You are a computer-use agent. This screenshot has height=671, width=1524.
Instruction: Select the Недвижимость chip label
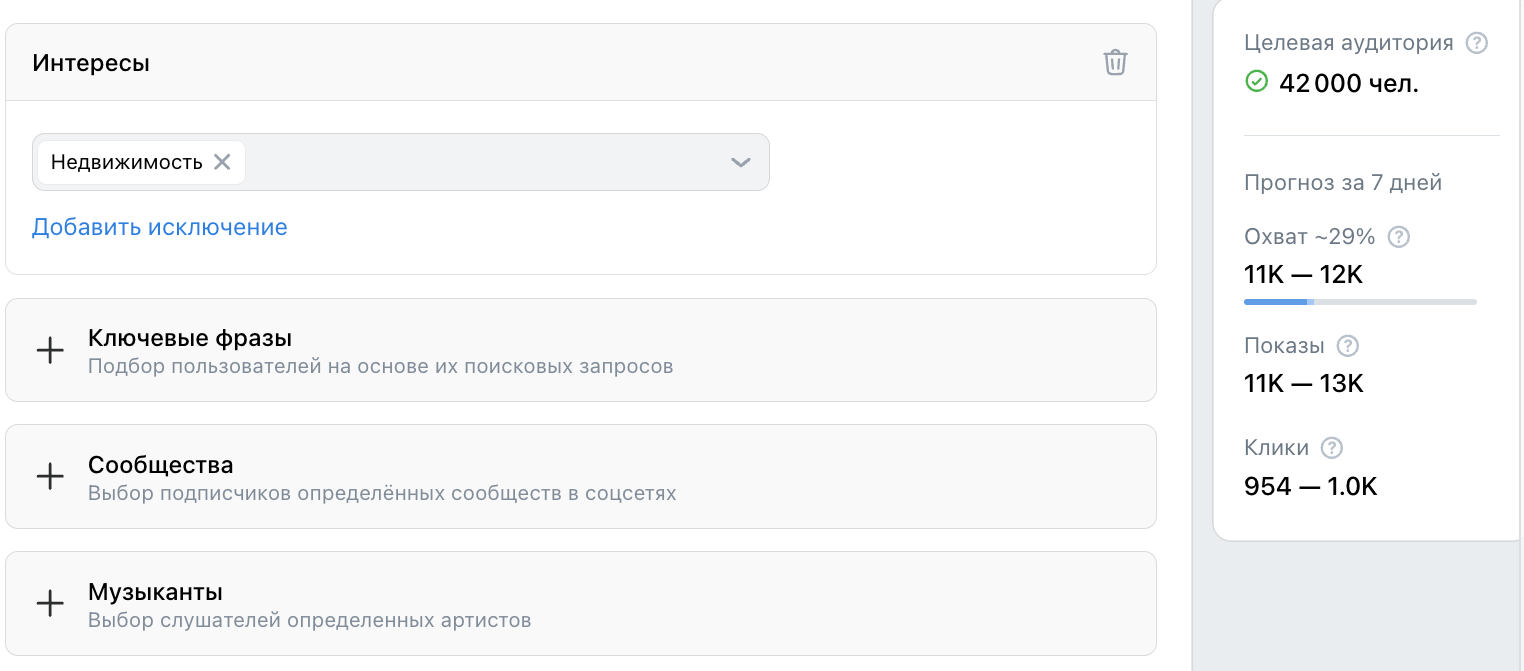[x=127, y=162]
